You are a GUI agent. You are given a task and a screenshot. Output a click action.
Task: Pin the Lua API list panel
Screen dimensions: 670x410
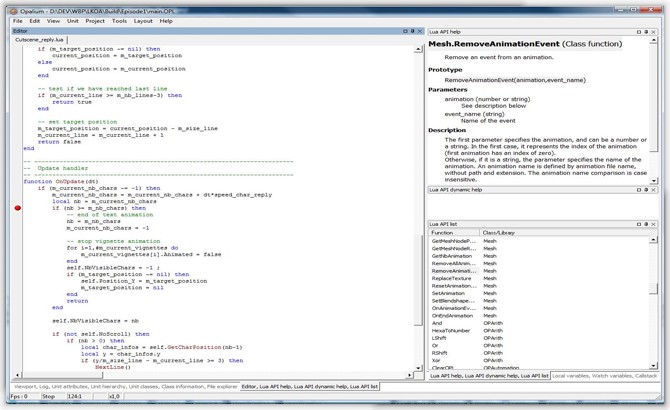coord(646,224)
